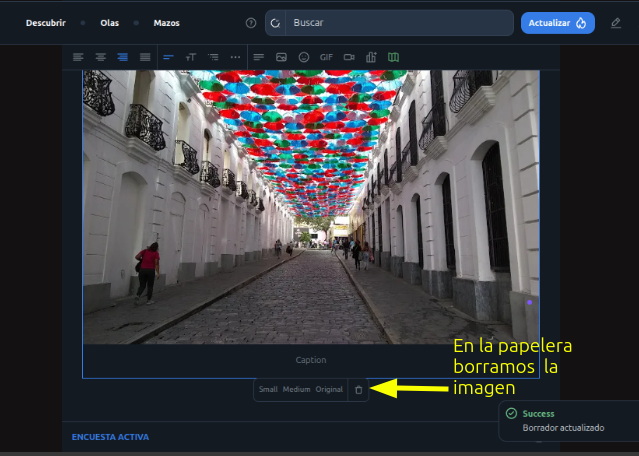639x456 pixels.
Task: Click the indented list icon
Action: coord(213,57)
